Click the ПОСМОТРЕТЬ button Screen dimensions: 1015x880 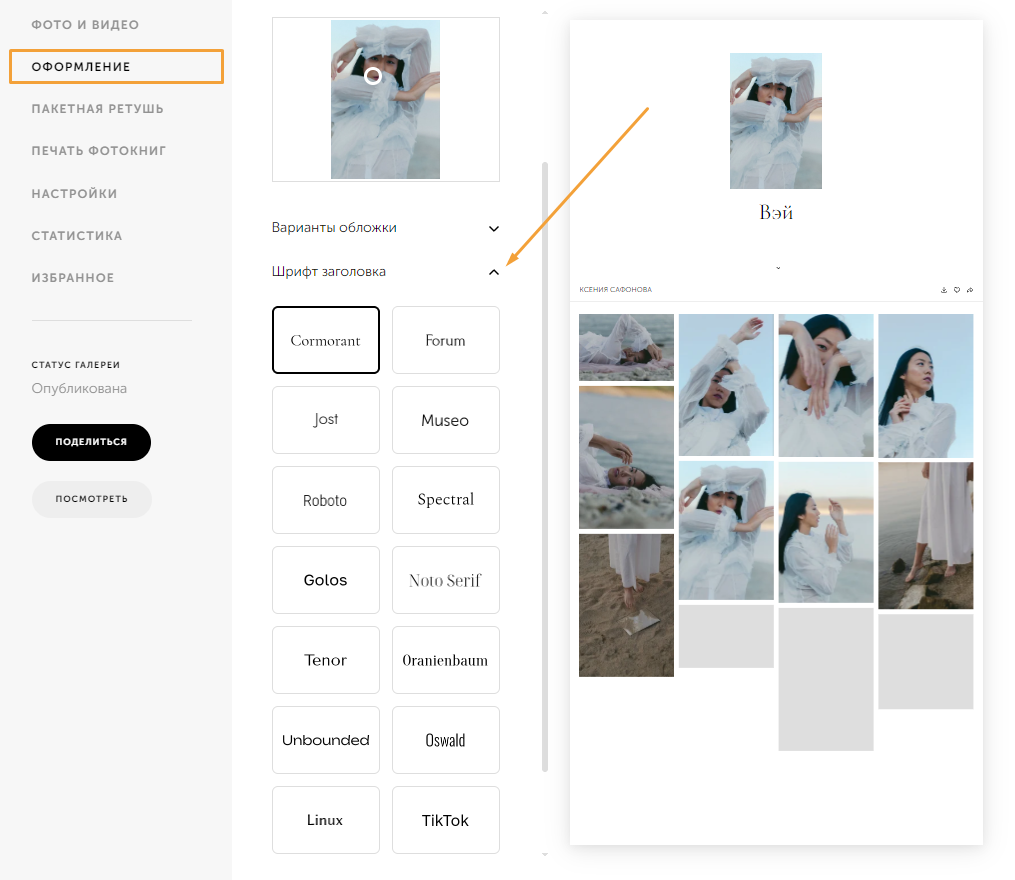pos(91,499)
